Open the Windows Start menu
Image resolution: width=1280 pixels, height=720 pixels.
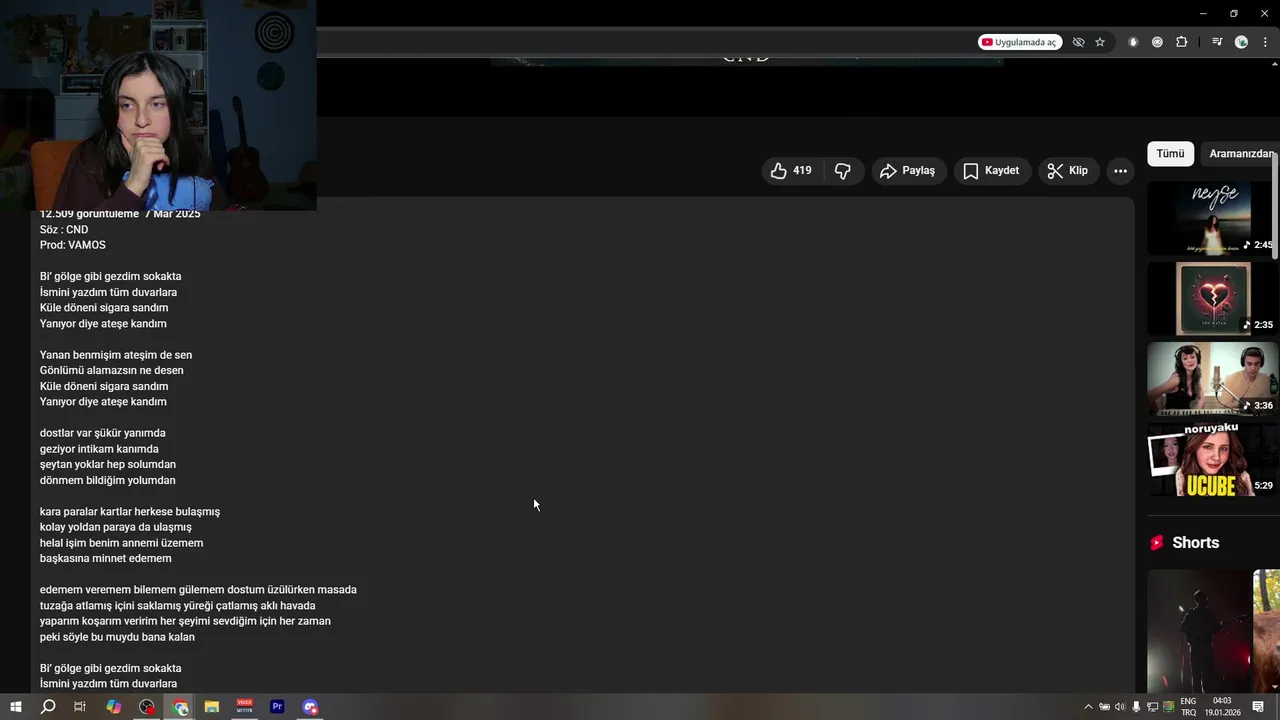(16, 707)
